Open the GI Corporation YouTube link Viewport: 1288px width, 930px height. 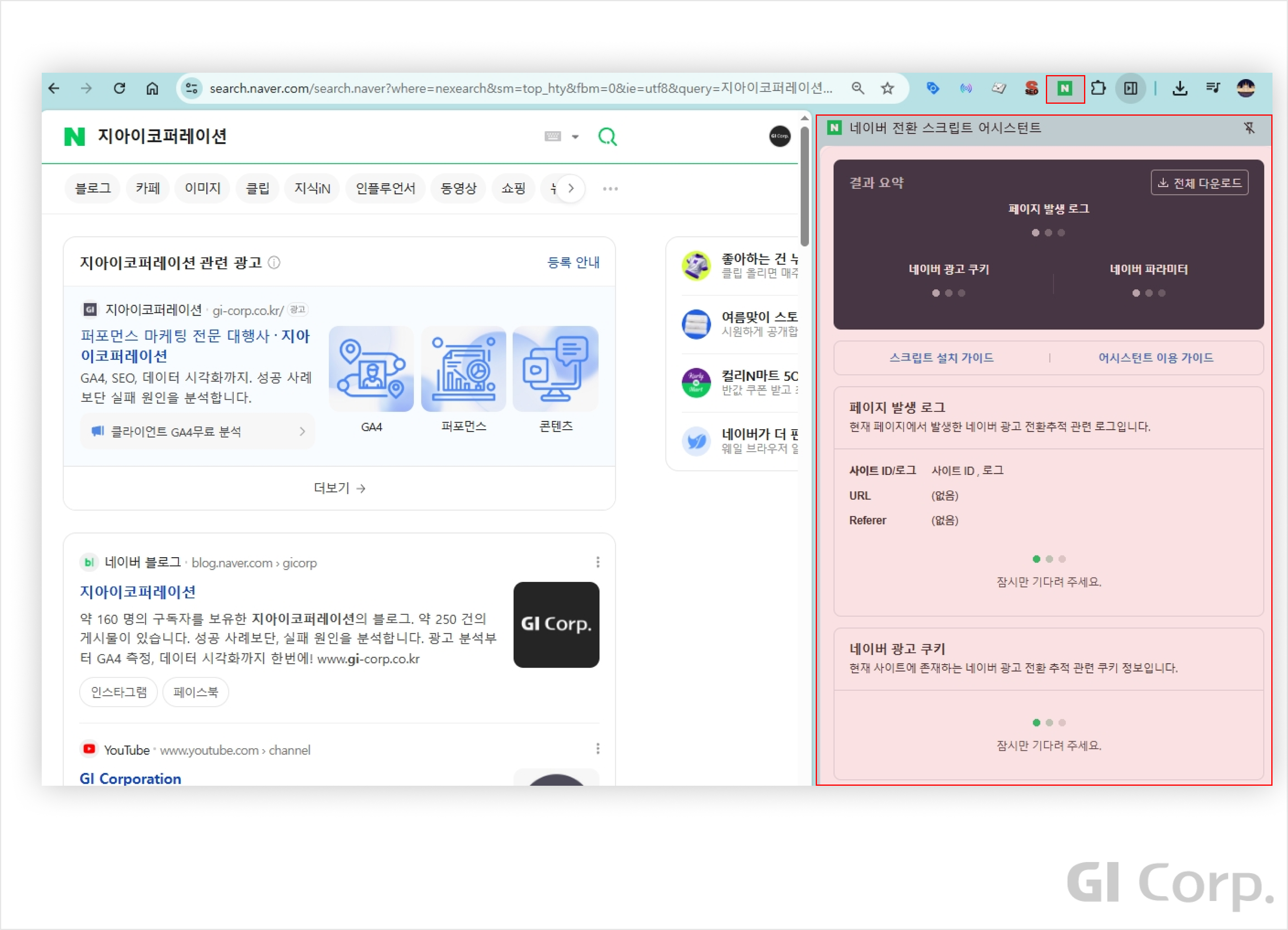[131, 779]
